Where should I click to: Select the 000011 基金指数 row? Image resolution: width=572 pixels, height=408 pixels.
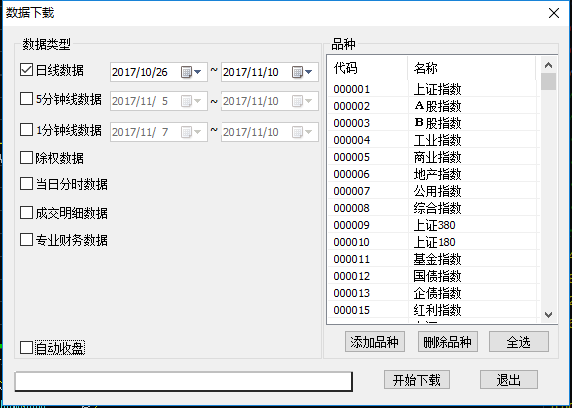433,259
